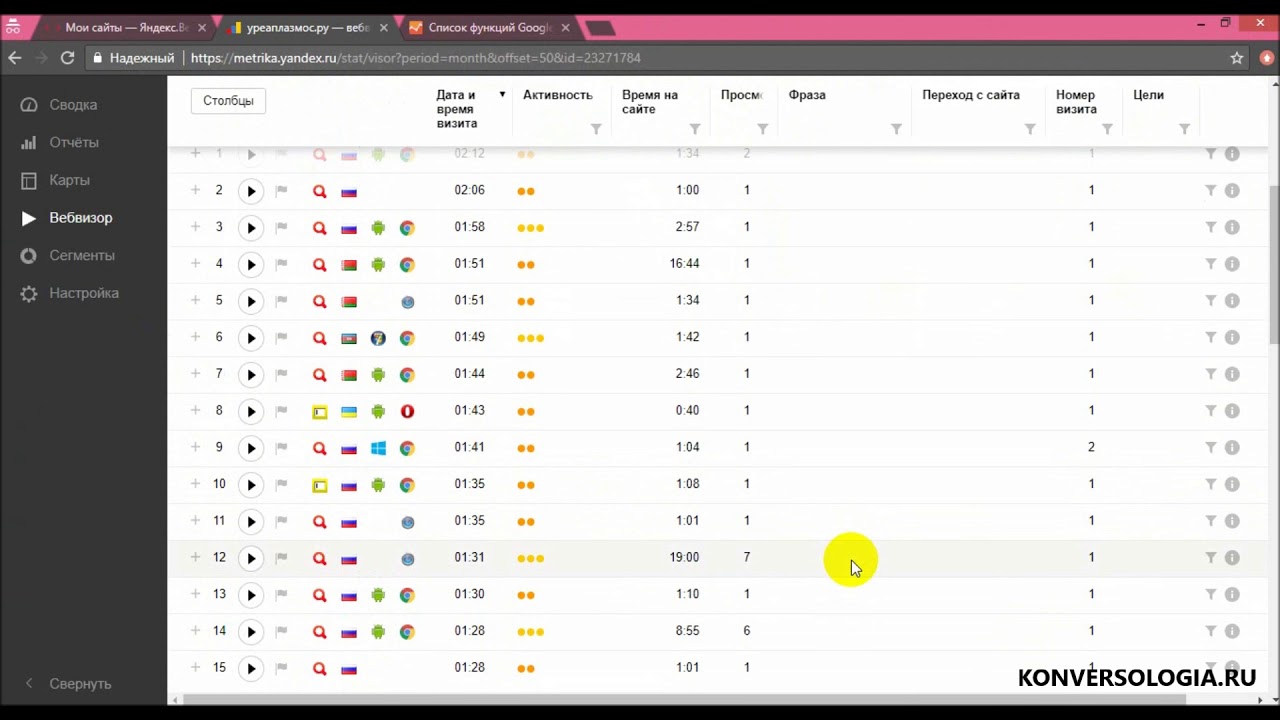Mark visit 15 with the flag
Screen dimensions: 1280x720
pyautogui.click(x=282, y=668)
